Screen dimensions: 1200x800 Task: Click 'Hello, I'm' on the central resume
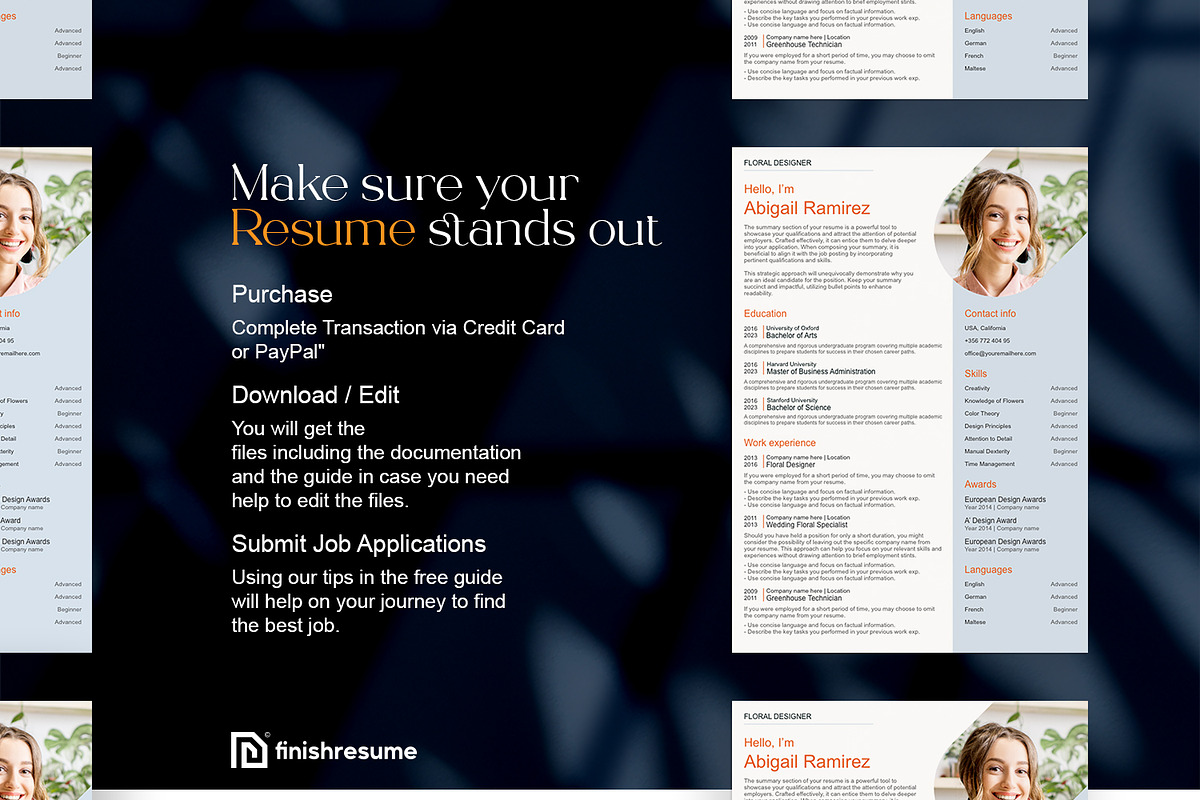[769, 189]
